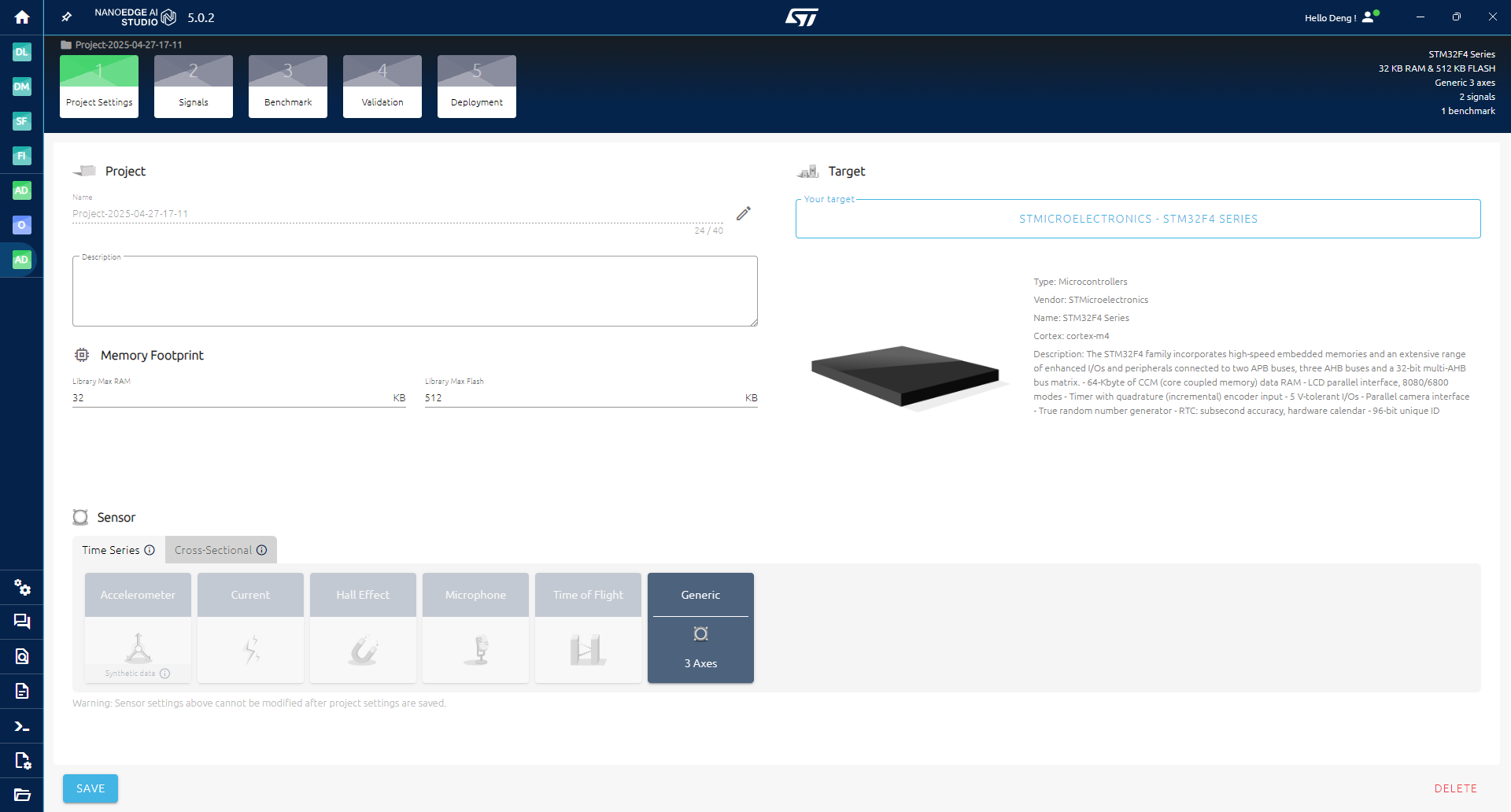
Task: Go to the Home icon in sidebar
Action: (22, 17)
